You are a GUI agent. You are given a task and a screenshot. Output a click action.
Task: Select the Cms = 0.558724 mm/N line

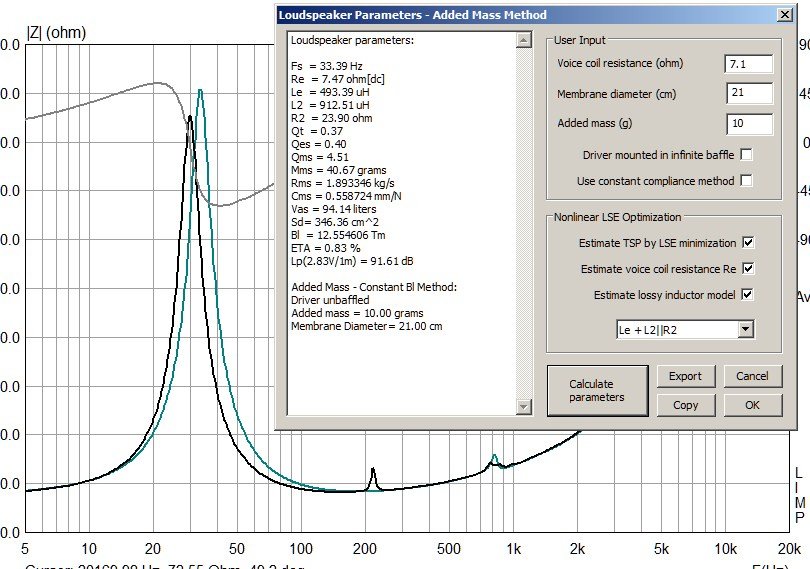coord(346,196)
